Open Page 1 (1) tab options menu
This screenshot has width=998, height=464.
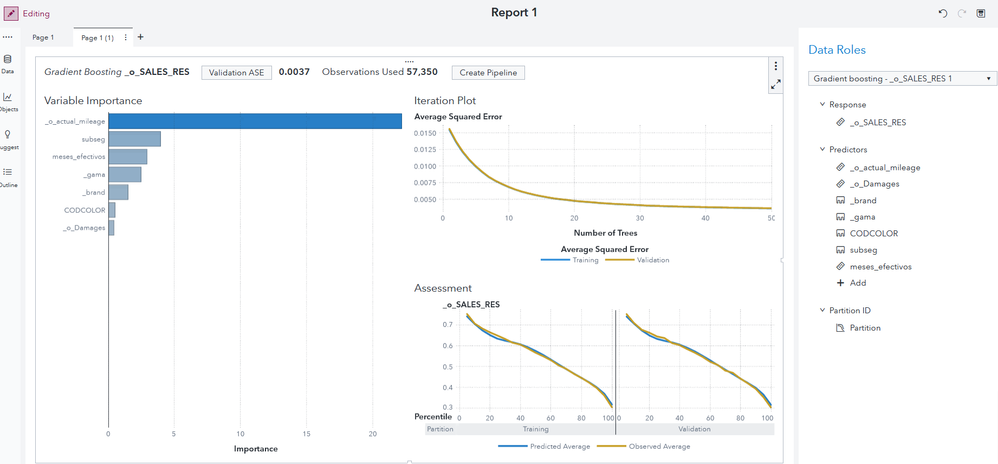125,37
